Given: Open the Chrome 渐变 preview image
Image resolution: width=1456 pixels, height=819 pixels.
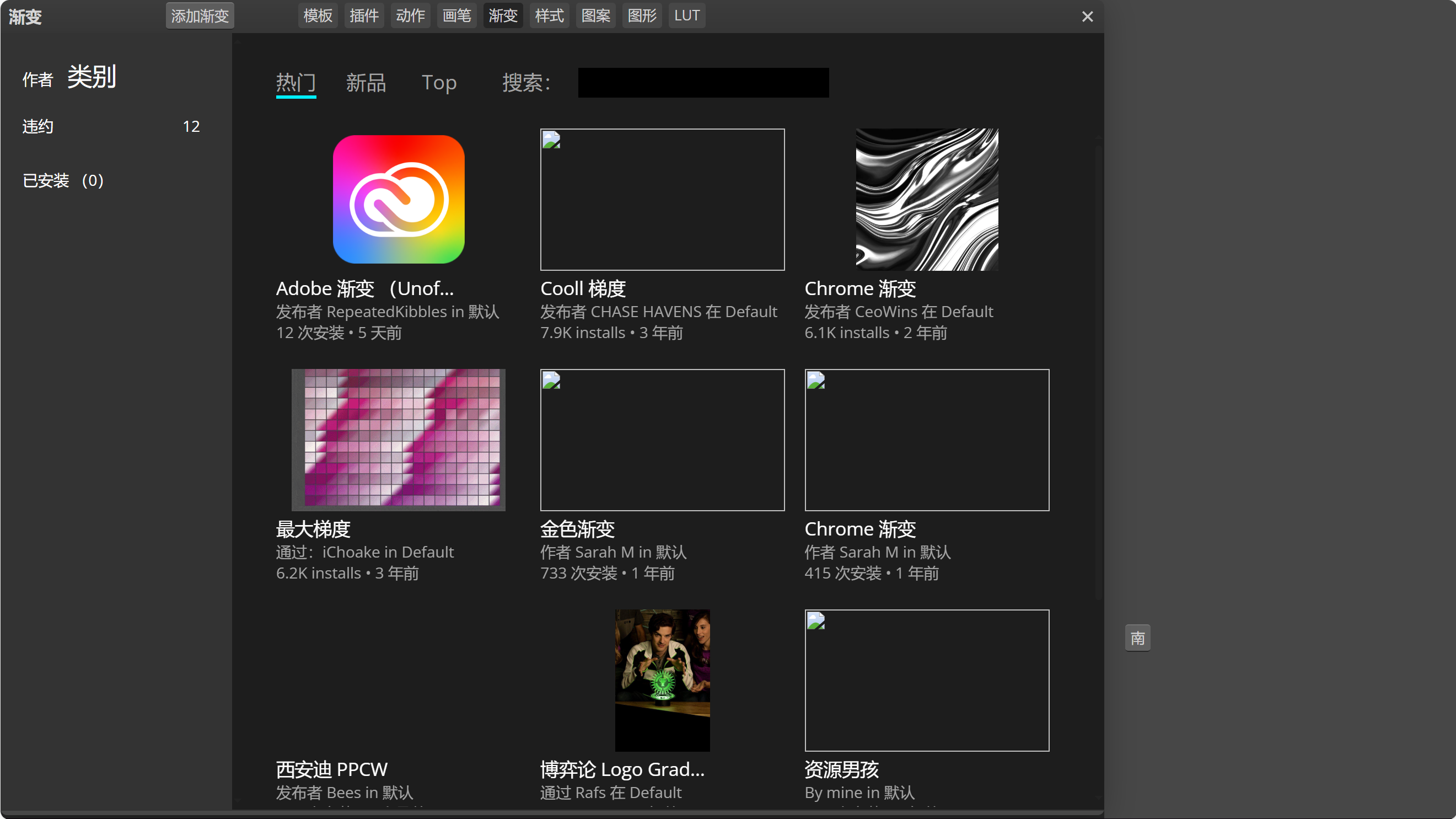Looking at the screenshot, I should [x=926, y=200].
